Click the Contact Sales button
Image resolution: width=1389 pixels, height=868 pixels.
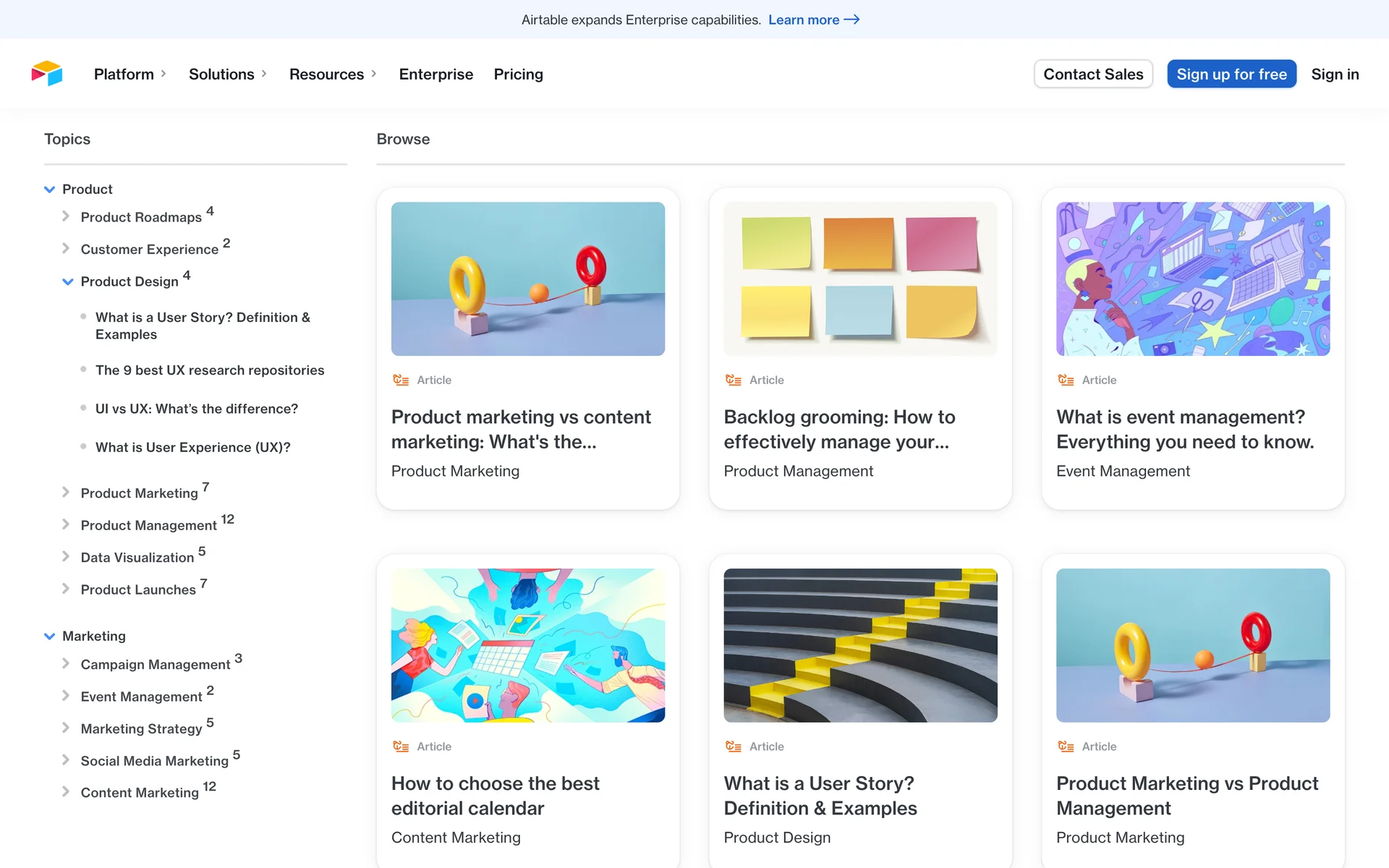[1093, 74]
